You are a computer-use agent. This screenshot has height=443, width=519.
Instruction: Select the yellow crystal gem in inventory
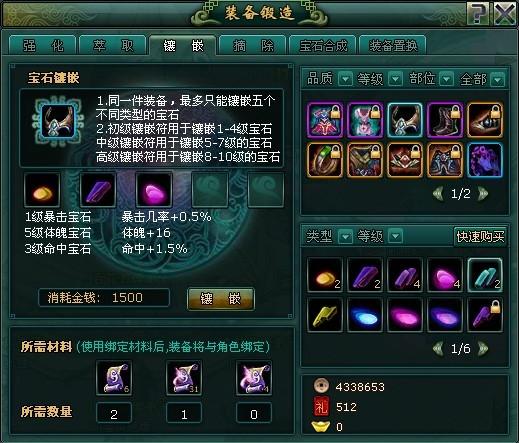325,315
